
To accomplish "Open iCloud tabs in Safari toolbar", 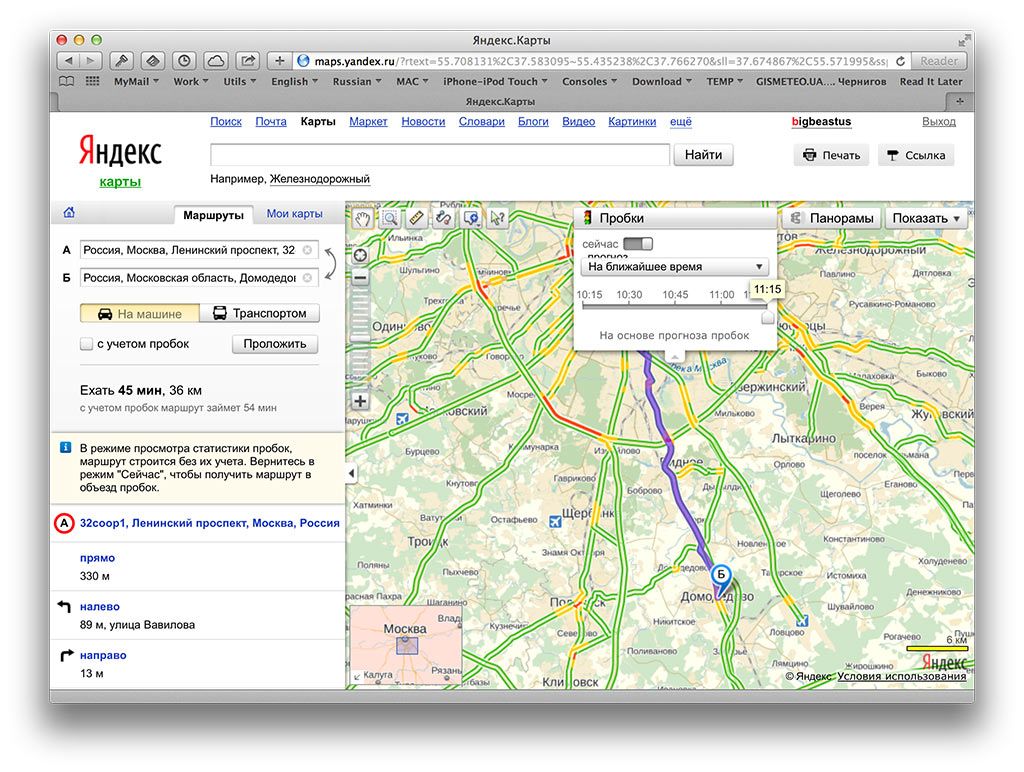I will (216, 61).
